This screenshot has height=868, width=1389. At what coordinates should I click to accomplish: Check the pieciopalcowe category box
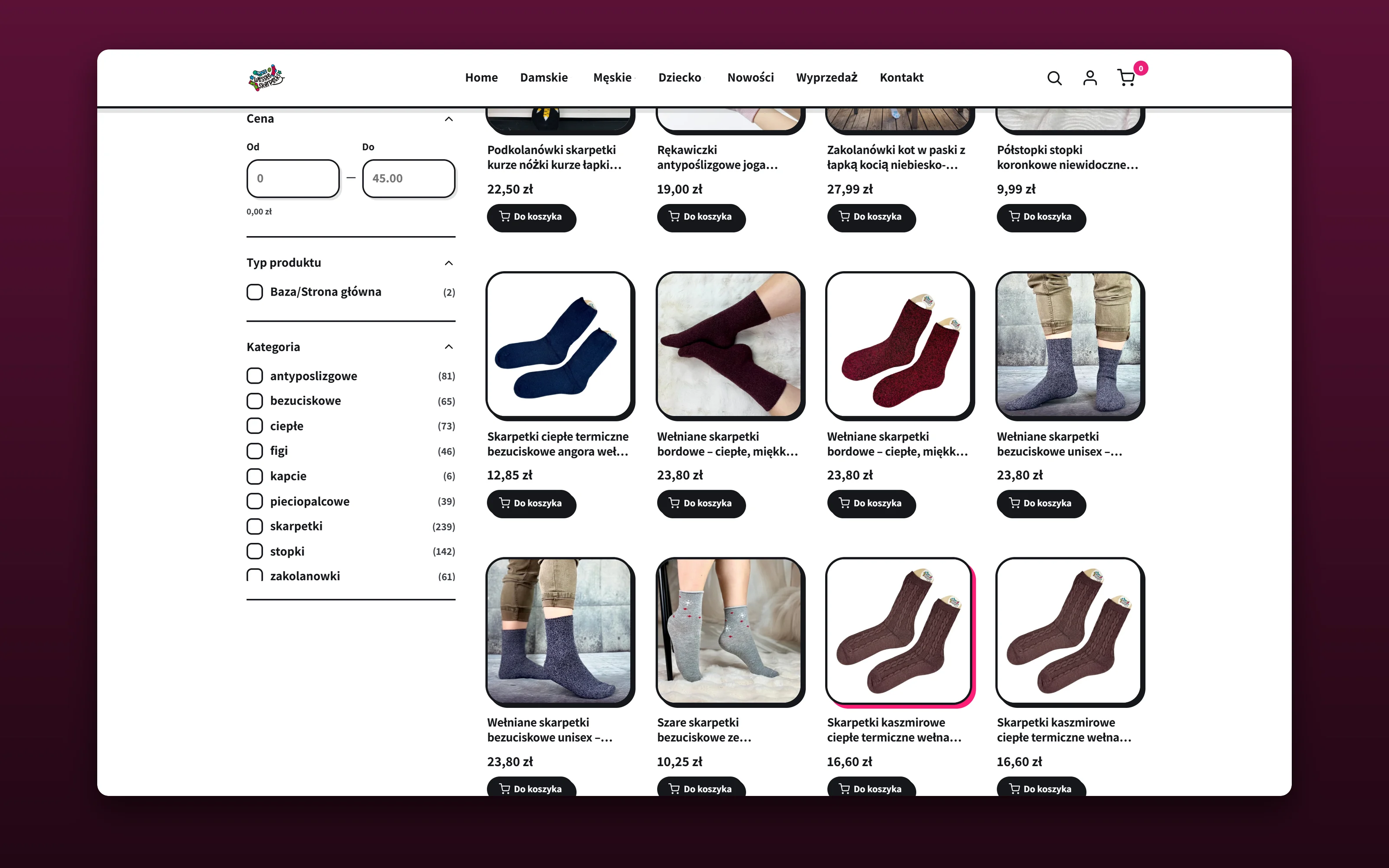(255, 501)
